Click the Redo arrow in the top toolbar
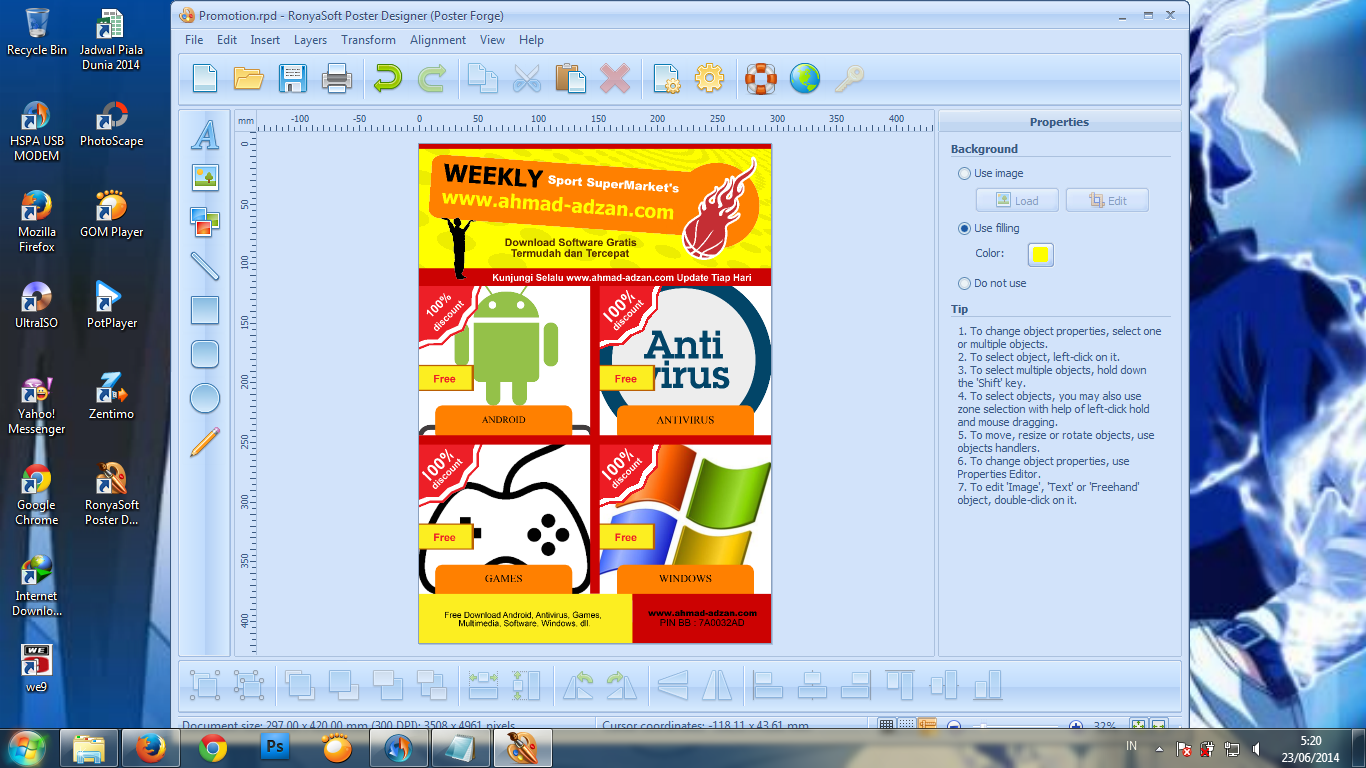The height and width of the screenshot is (768, 1366). coord(431,78)
